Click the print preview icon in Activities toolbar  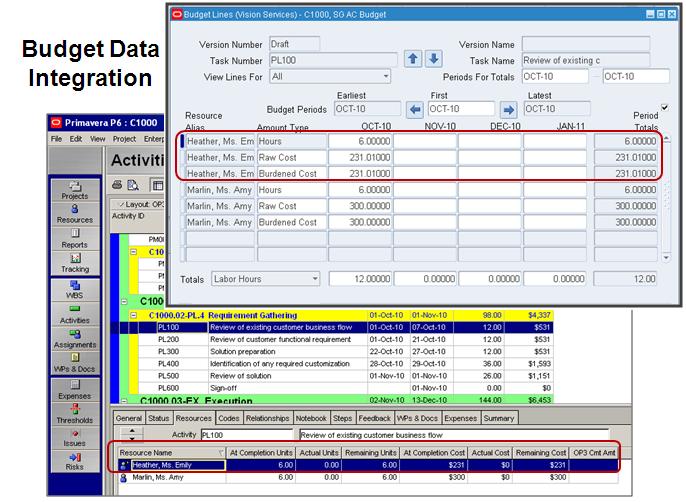click(133, 185)
